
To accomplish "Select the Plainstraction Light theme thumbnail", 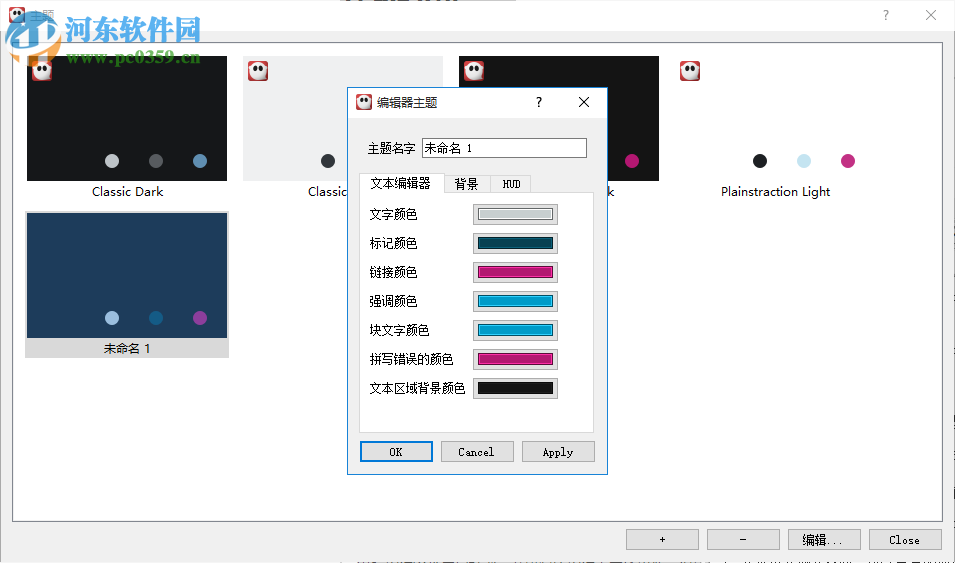I will 775,119.
